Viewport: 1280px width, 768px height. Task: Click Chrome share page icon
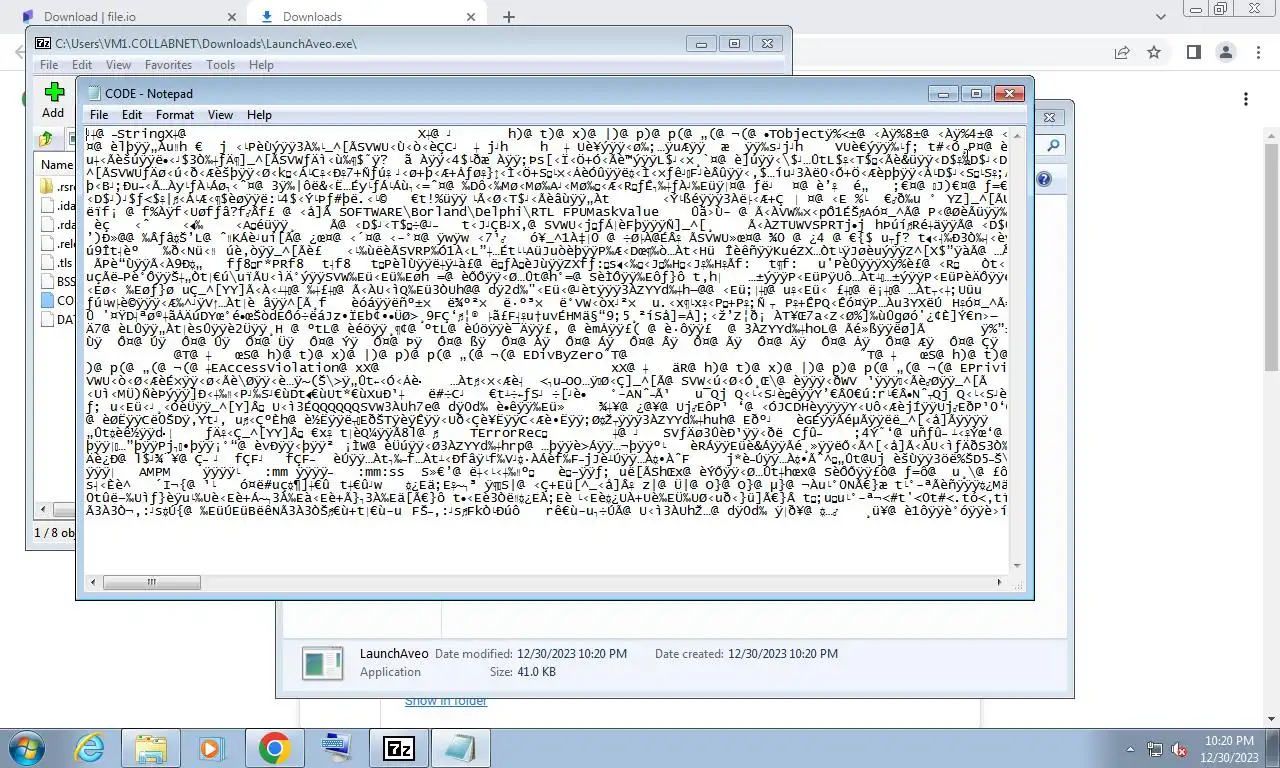pyautogui.click(x=1122, y=52)
